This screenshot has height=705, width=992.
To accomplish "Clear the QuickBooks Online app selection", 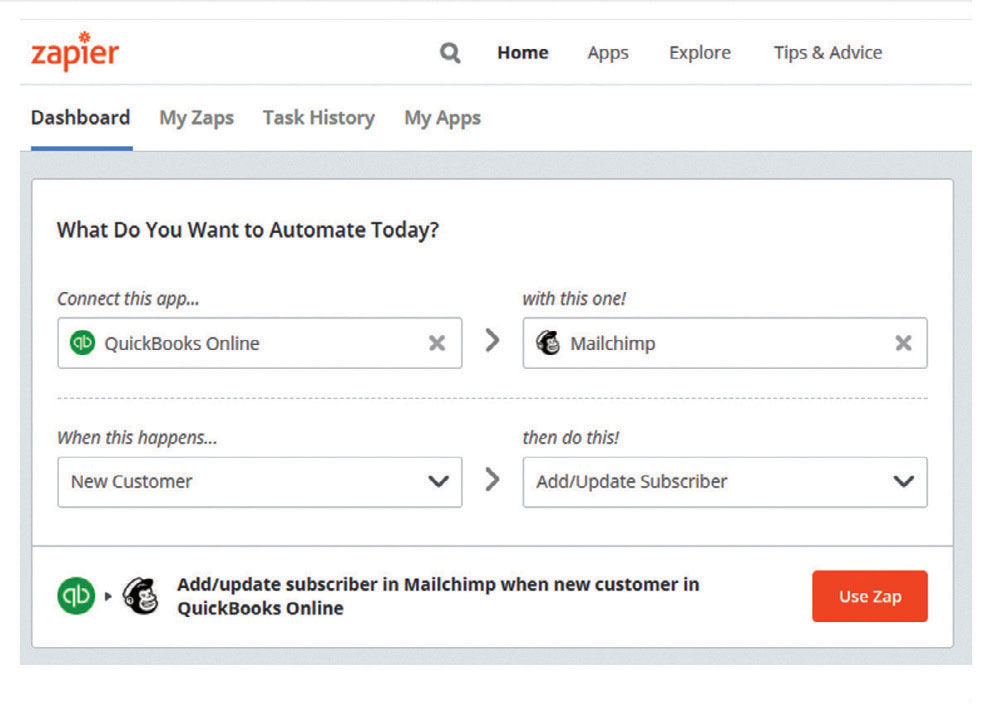I will 437,343.
